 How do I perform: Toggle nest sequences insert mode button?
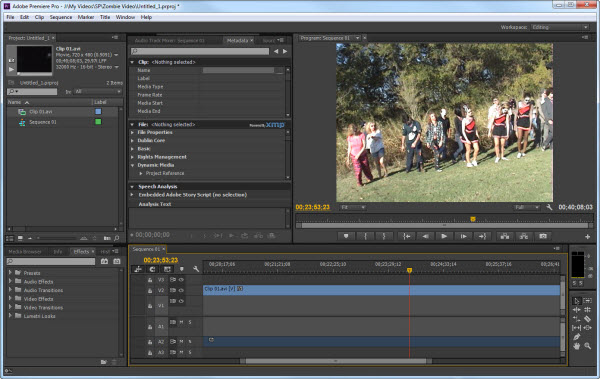138,269
